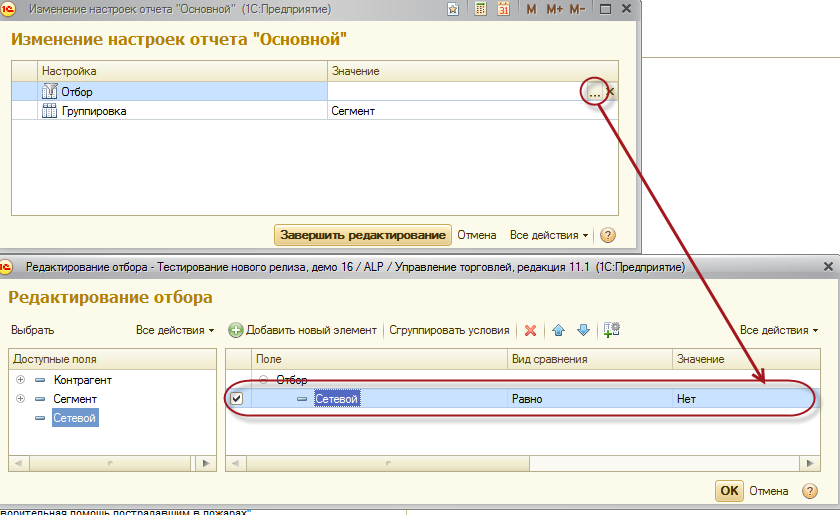
Task: Click the Значение header in the report settings table
Action: pyautogui.click(x=472, y=71)
